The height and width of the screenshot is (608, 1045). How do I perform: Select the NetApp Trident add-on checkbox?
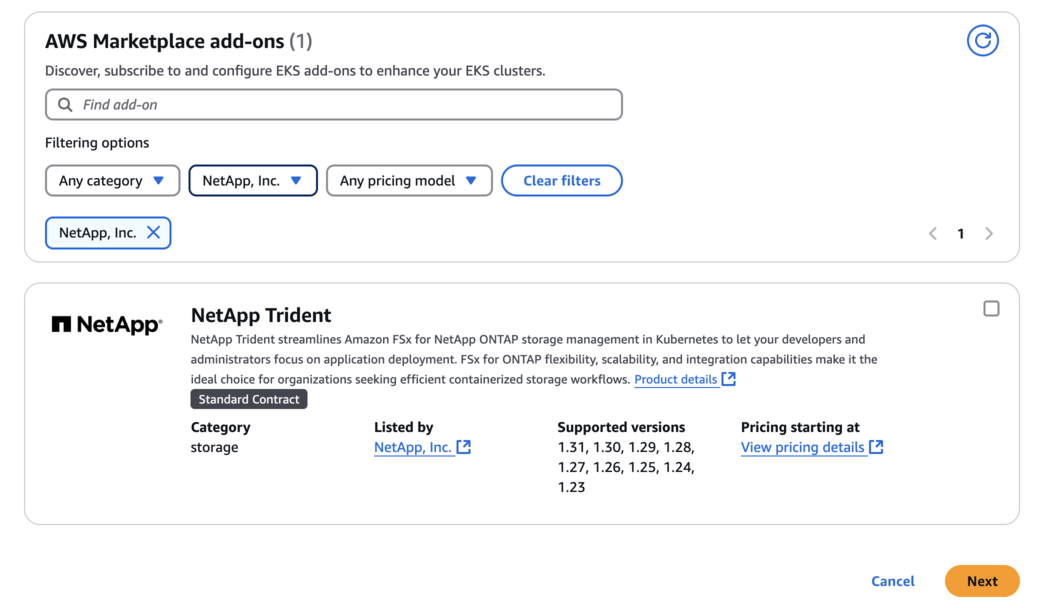pos(991,309)
